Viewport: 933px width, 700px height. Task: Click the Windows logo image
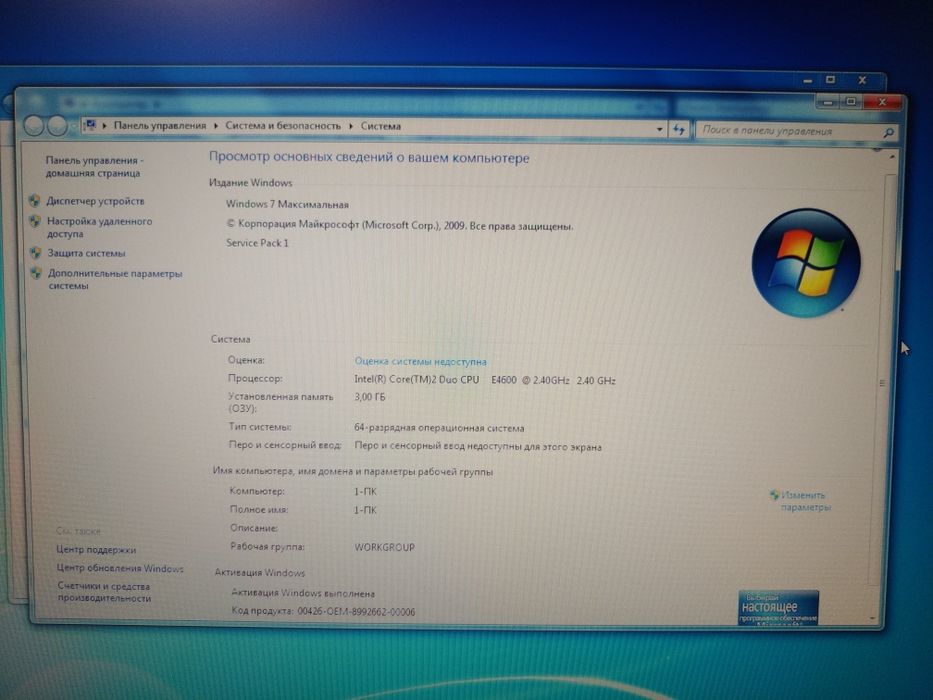coord(806,262)
